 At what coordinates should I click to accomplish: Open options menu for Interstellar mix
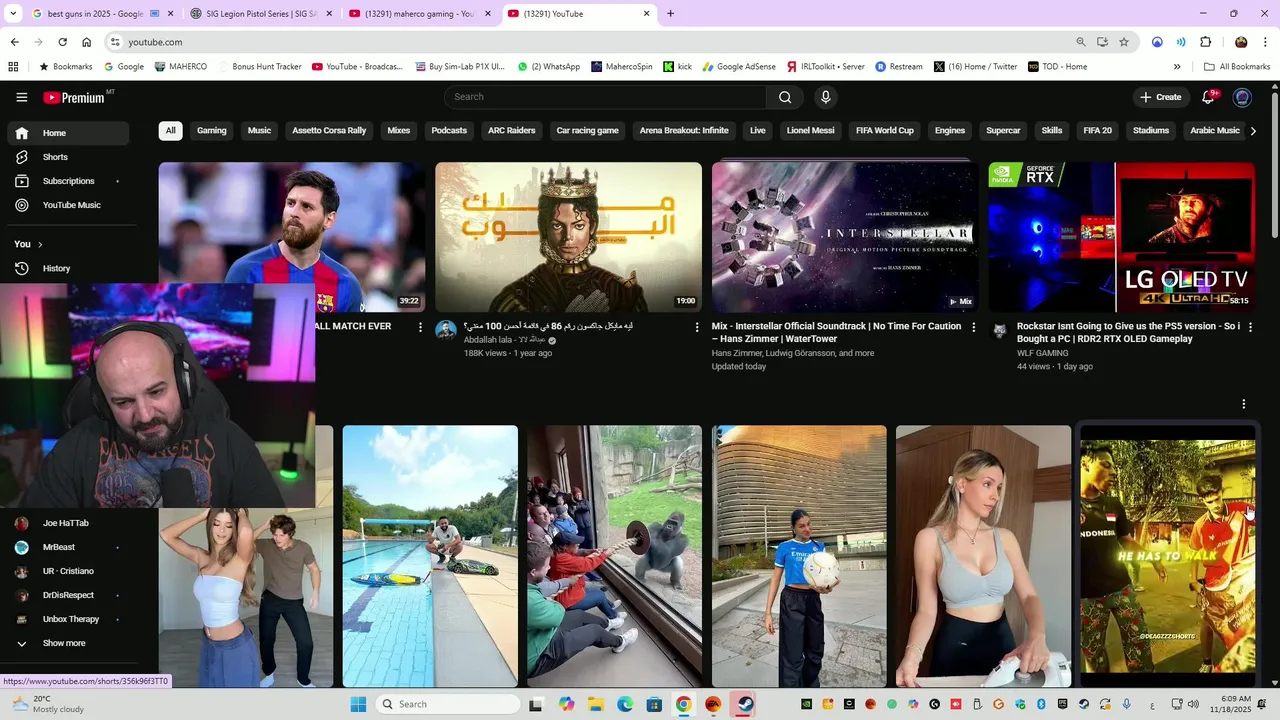coord(974,327)
